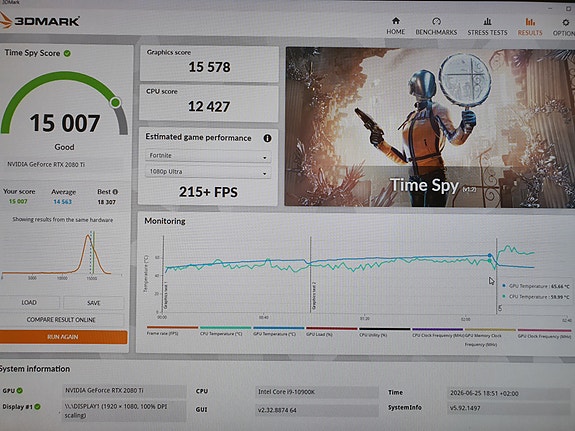This screenshot has height=431, width=575.
Task: Click the SAVE button
Action: pyautogui.click(x=94, y=303)
